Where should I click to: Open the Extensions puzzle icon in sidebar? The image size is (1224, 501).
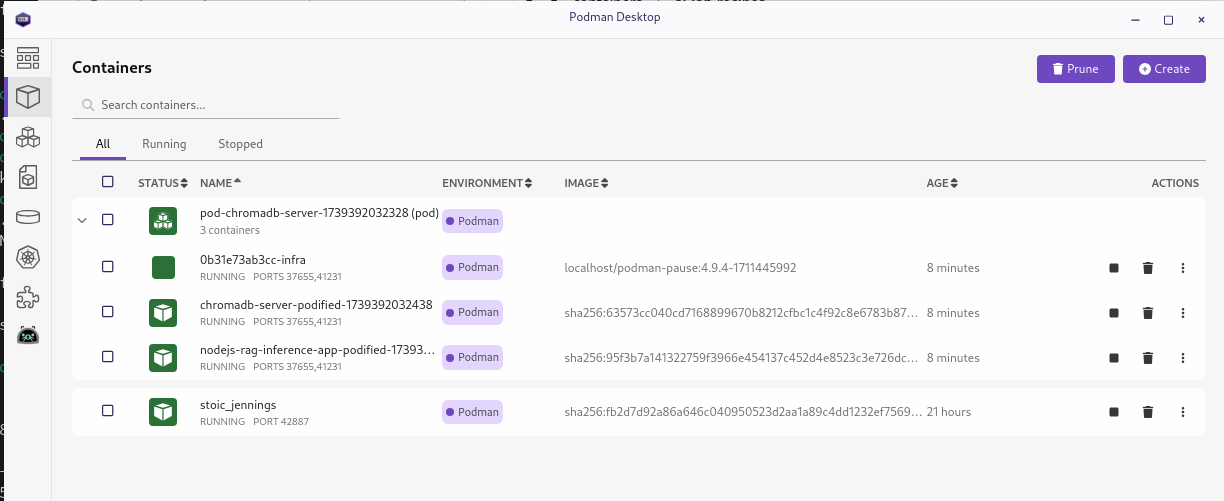tap(28, 297)
